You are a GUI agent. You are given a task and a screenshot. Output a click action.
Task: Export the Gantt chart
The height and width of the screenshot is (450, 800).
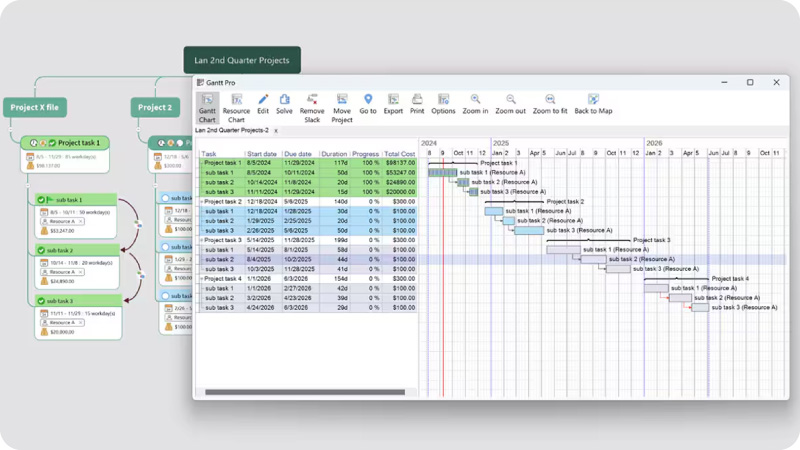pyautogui.click(x=393, y=104)
